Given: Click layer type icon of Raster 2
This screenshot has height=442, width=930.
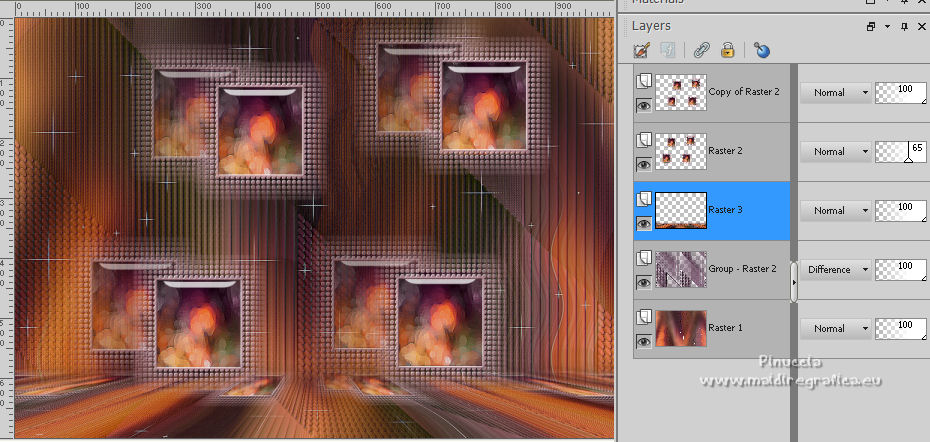Looking at the screenshot, I should click(644, 140).
